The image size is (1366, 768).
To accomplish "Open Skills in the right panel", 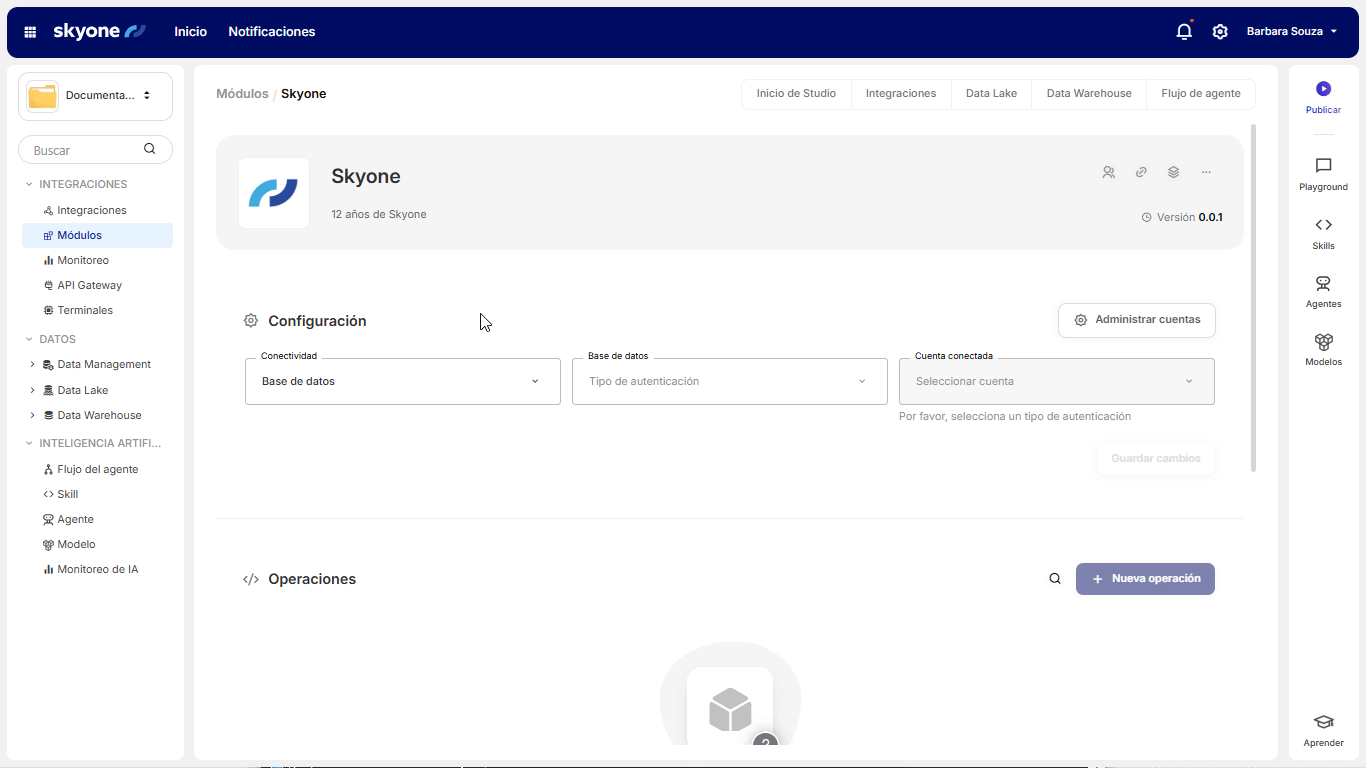I will pyautogui.click(x=1323, y=225).
